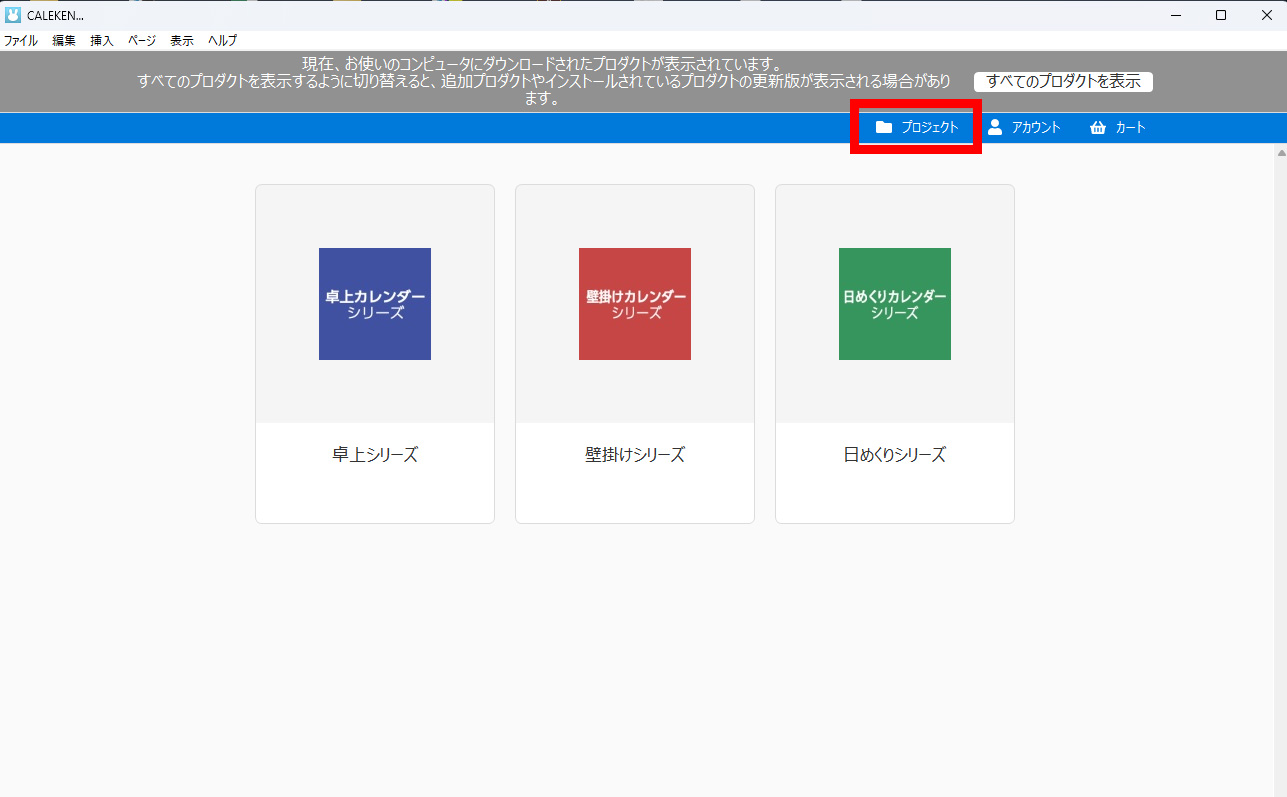The width and height of the screenshot is (1287, 797).
Task: Click the プロジェクト folder icon
Action: click(883, 127)
